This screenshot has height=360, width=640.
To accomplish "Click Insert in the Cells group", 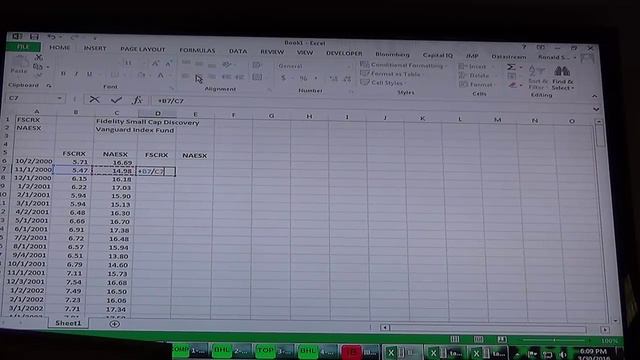I will pos(473,66).
